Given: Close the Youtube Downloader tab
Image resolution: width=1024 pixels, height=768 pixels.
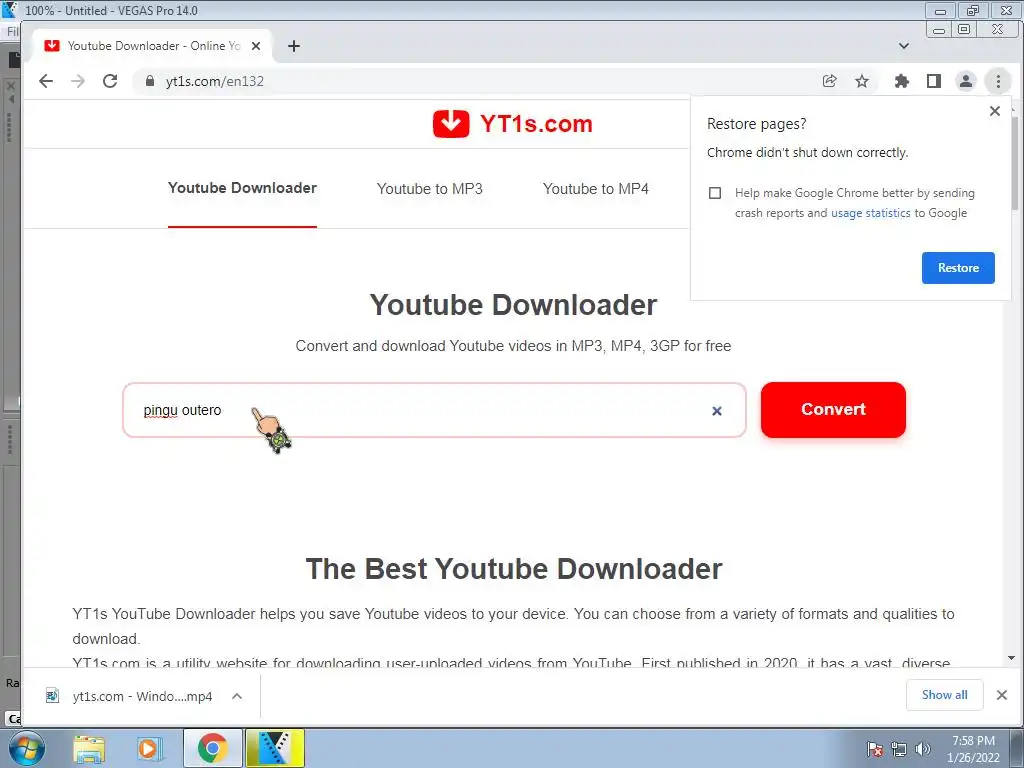Looking at the screenshot, I should 256,46.
